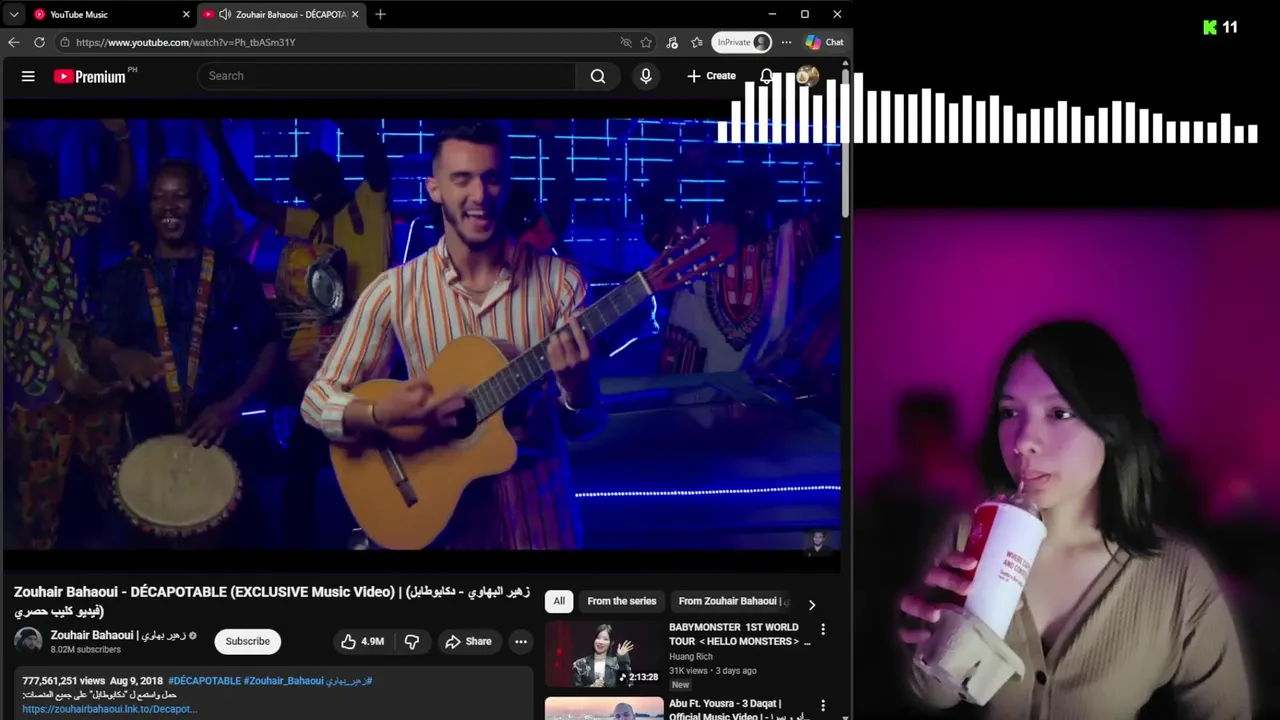Open options for Abu Ft. Yousra video
The image size is (1280, 720).
823,705
